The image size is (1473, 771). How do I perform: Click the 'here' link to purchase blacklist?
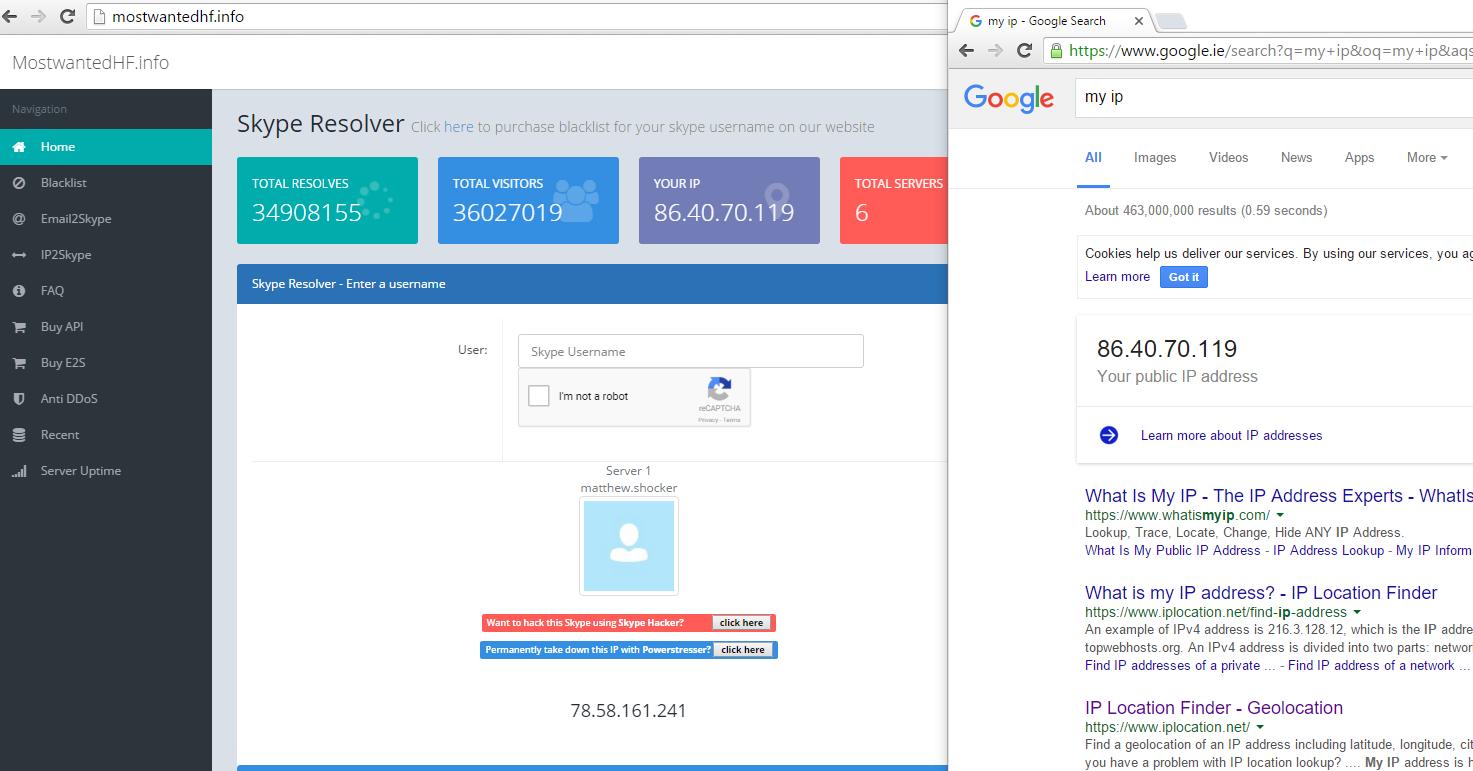459,127
